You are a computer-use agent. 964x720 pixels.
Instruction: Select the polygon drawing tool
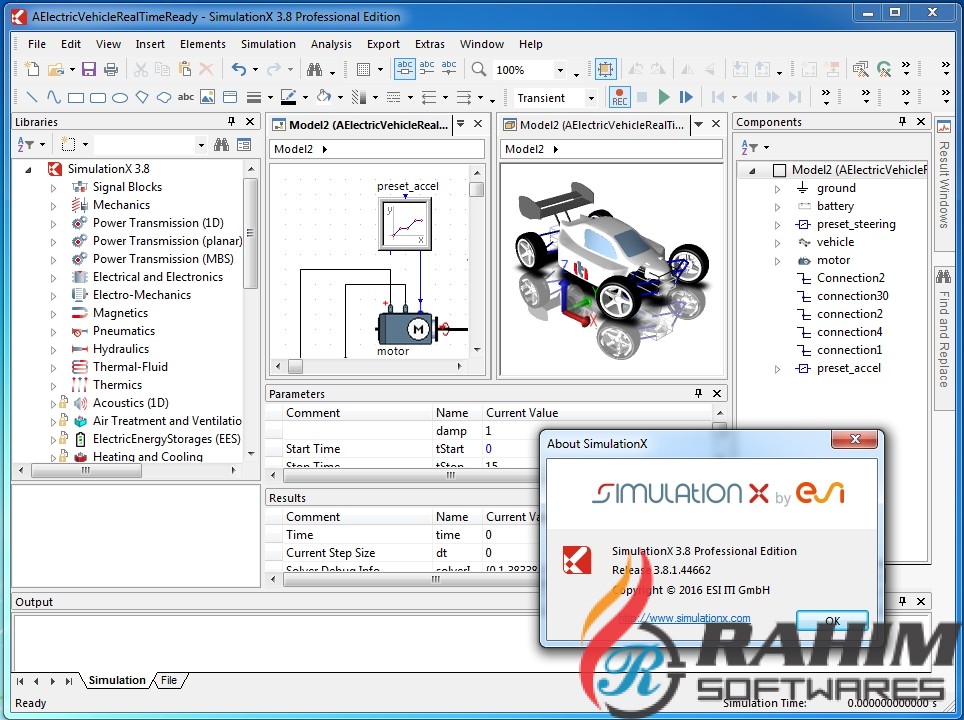[142, 97]
